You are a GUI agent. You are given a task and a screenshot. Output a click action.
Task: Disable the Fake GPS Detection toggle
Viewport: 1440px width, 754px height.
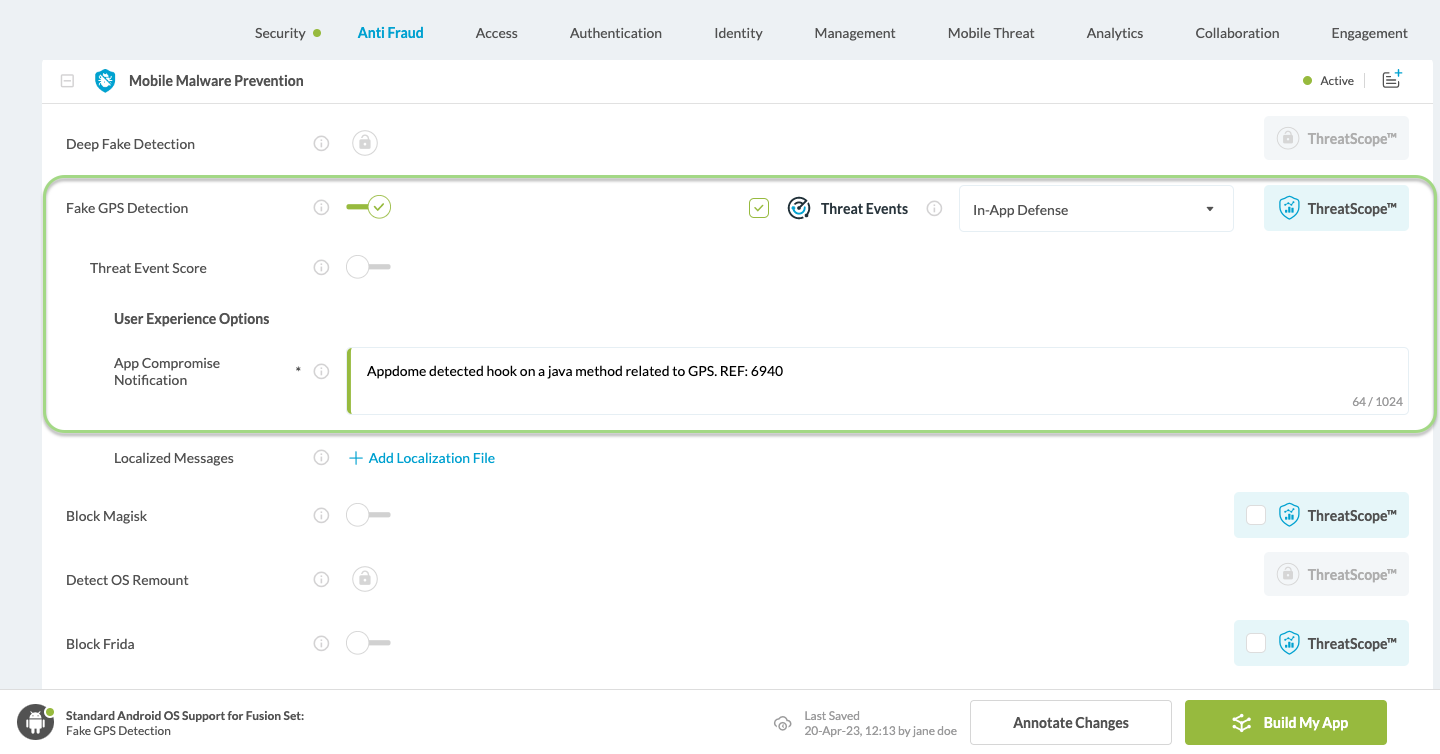[x=368, y=208]
